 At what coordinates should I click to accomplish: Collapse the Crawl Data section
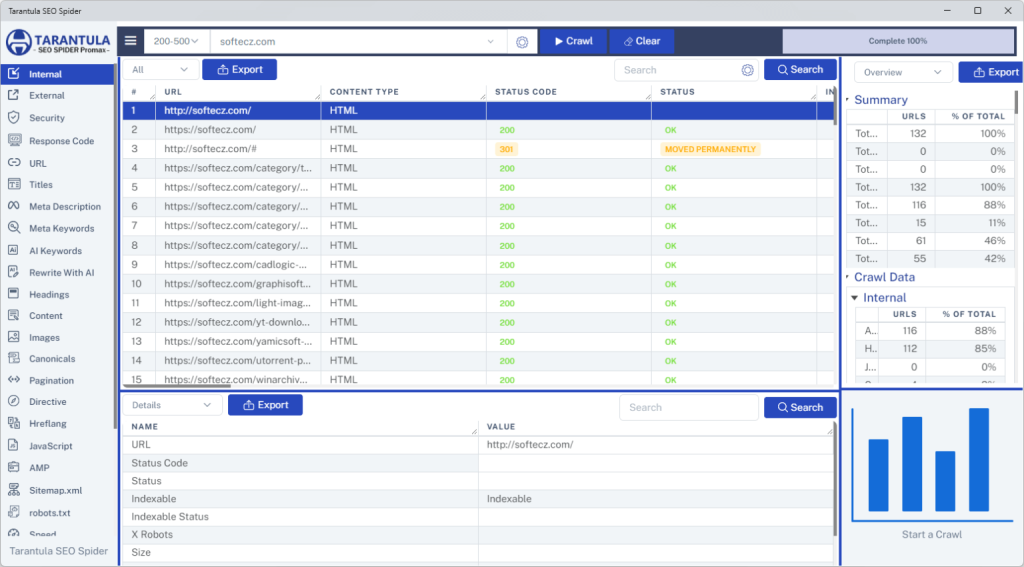pos(848,277)
